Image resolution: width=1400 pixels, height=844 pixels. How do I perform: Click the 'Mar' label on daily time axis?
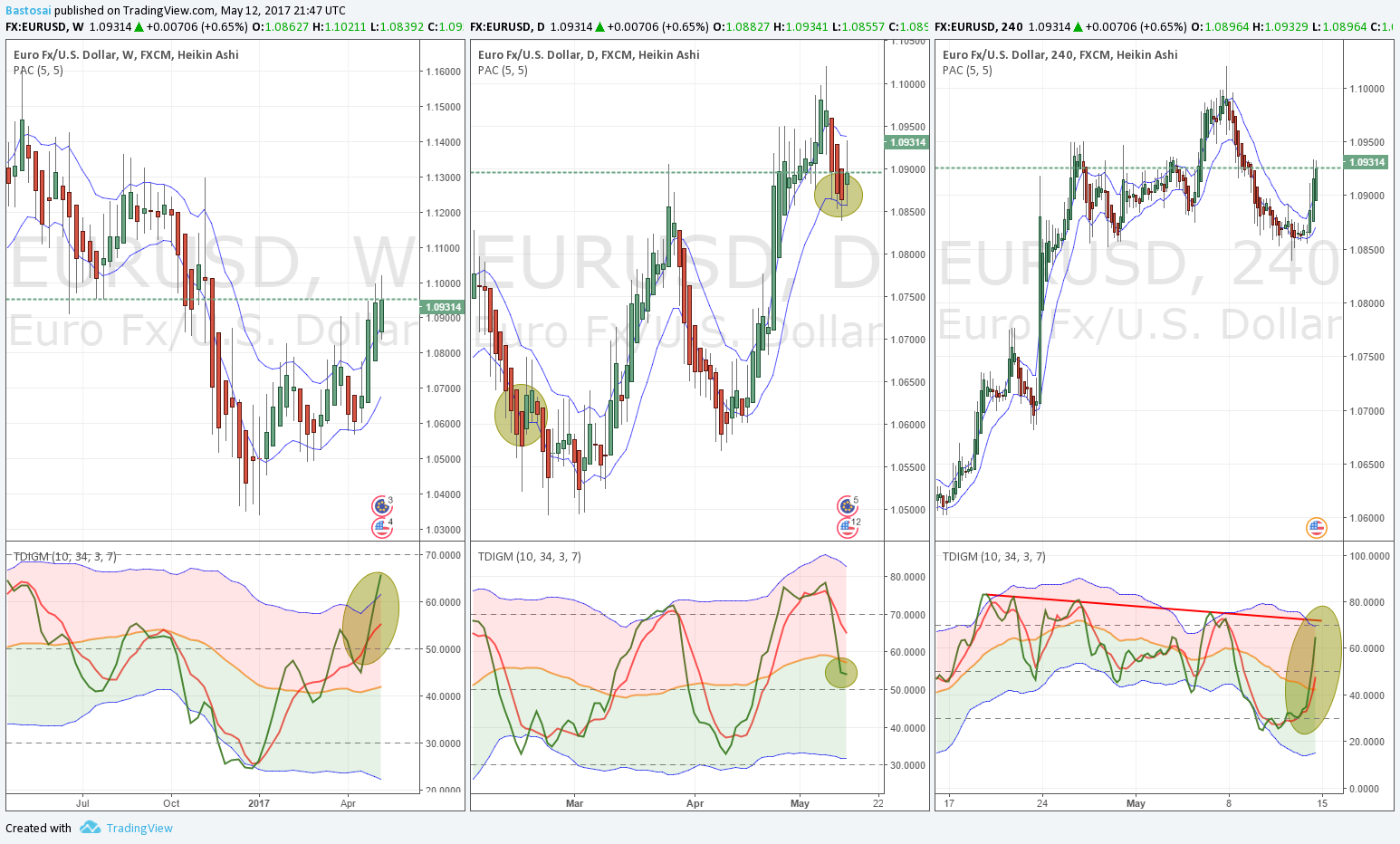tap(574, 802)
